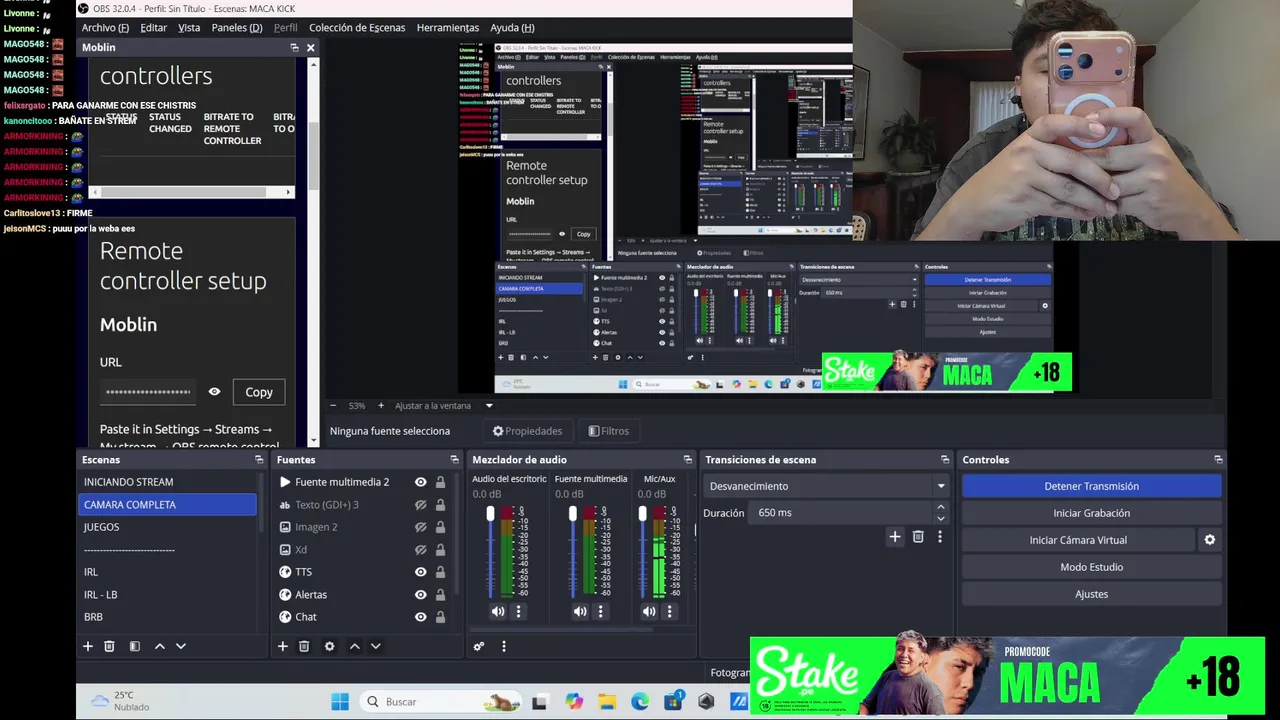
Task: Add a new scene with plus icon
Action: pos(88,646)
